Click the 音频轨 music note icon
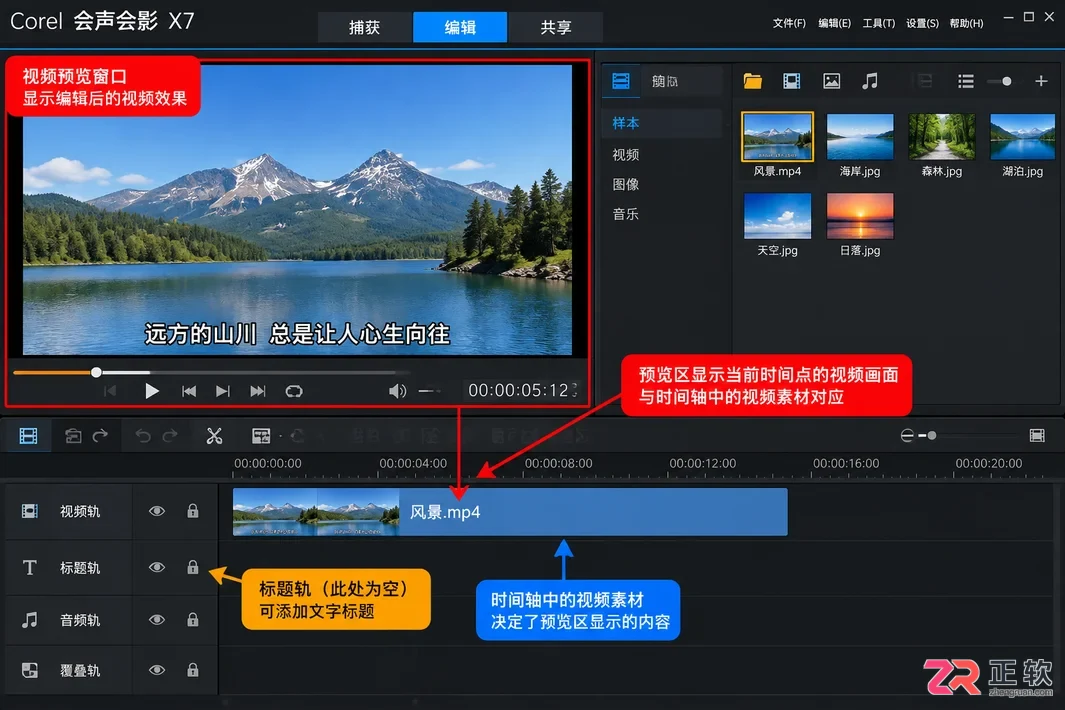This screenshot has width=1065, height=710. point(29,620)
